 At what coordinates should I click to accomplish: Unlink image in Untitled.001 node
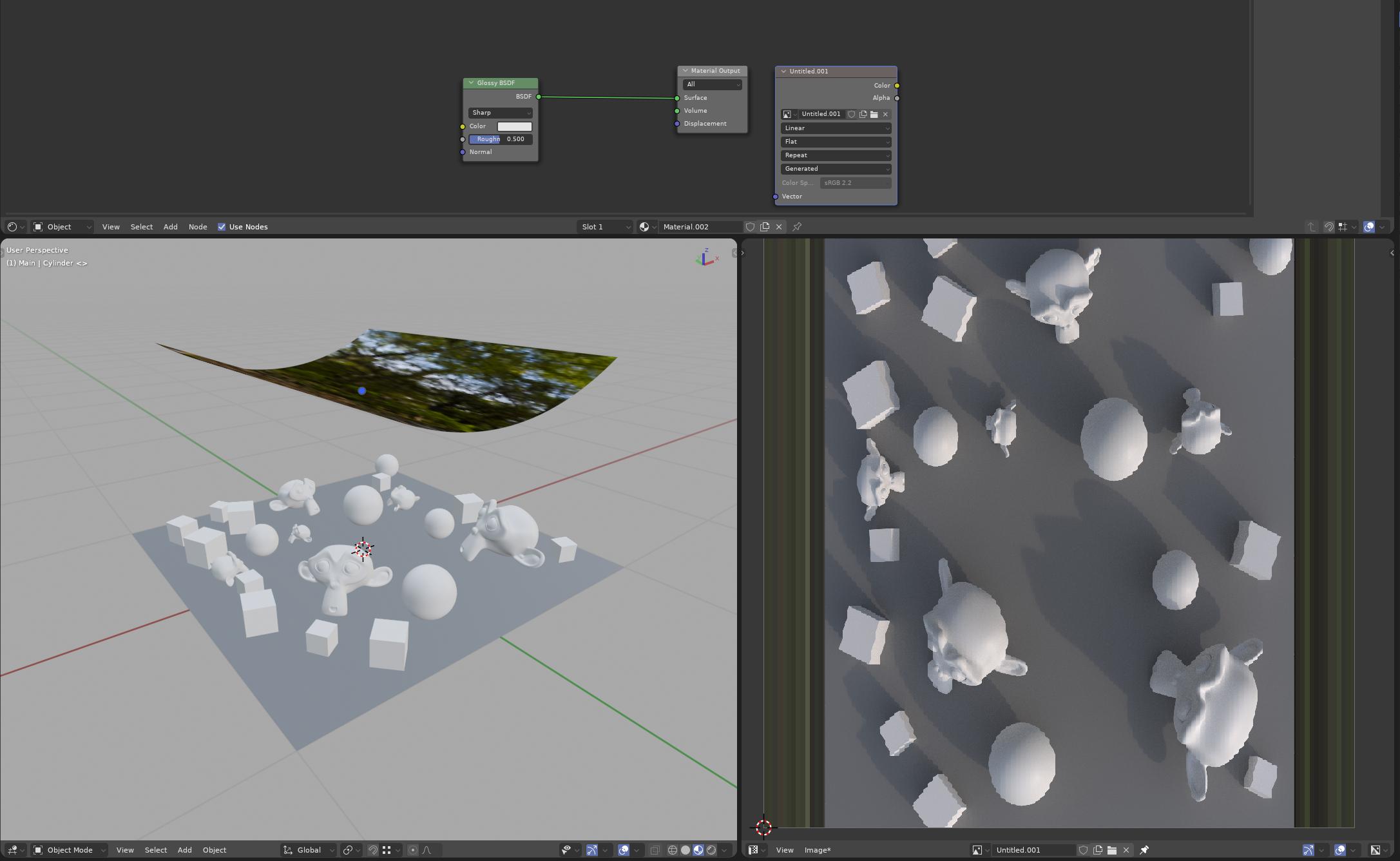coord(885,114)
